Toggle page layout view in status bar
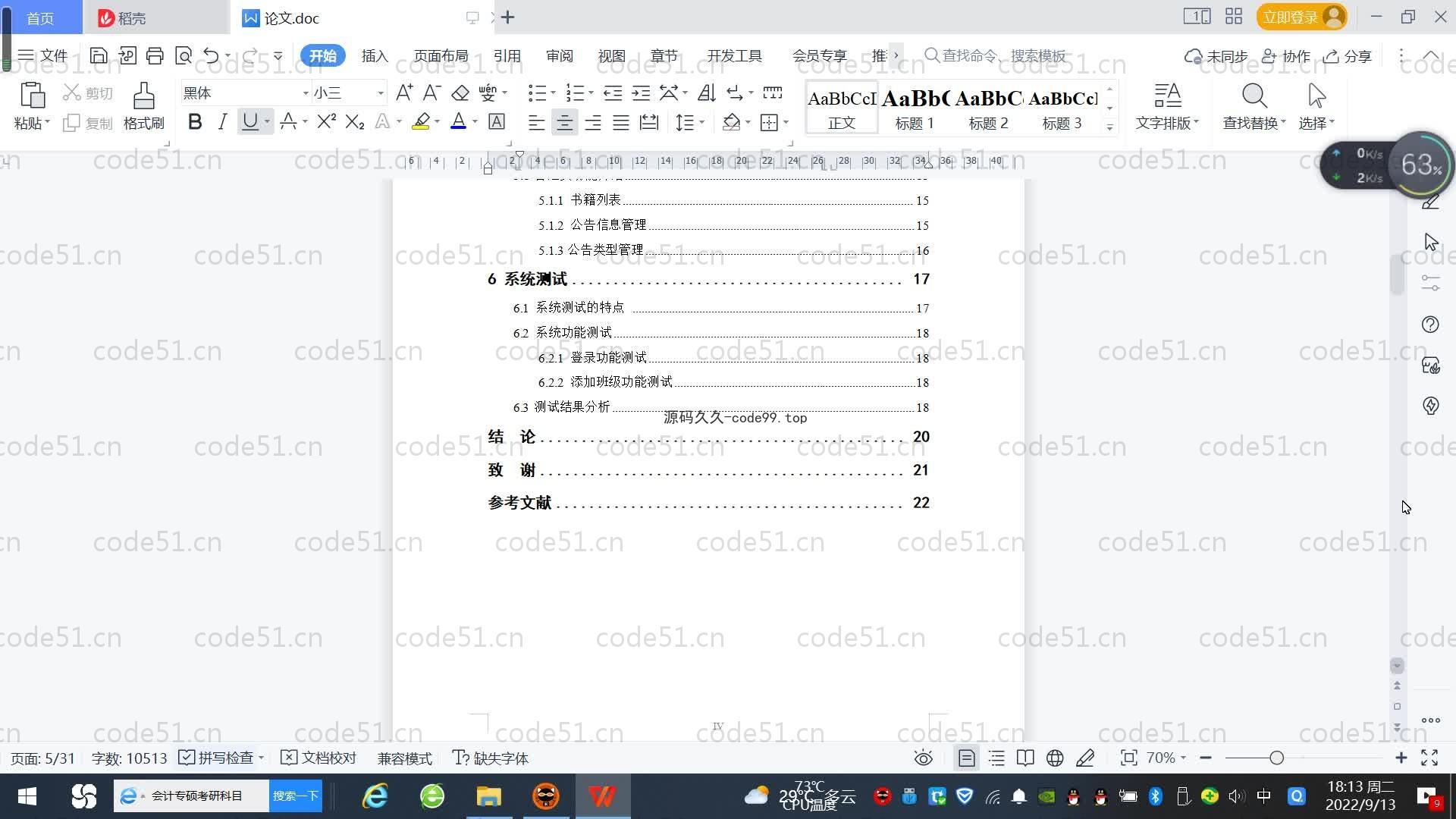 click(x=966, y=758)
